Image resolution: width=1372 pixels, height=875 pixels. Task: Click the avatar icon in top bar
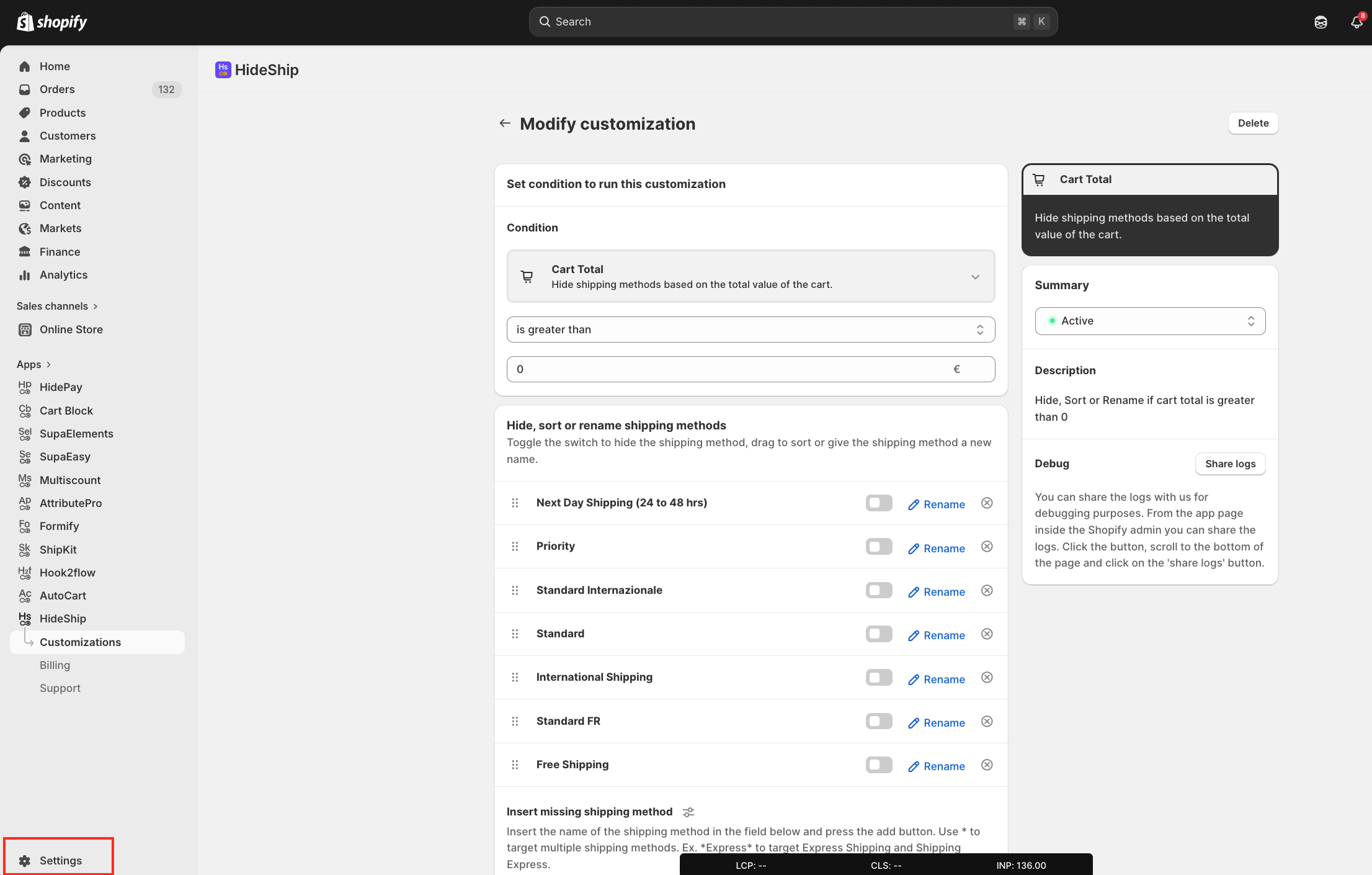1321,22
